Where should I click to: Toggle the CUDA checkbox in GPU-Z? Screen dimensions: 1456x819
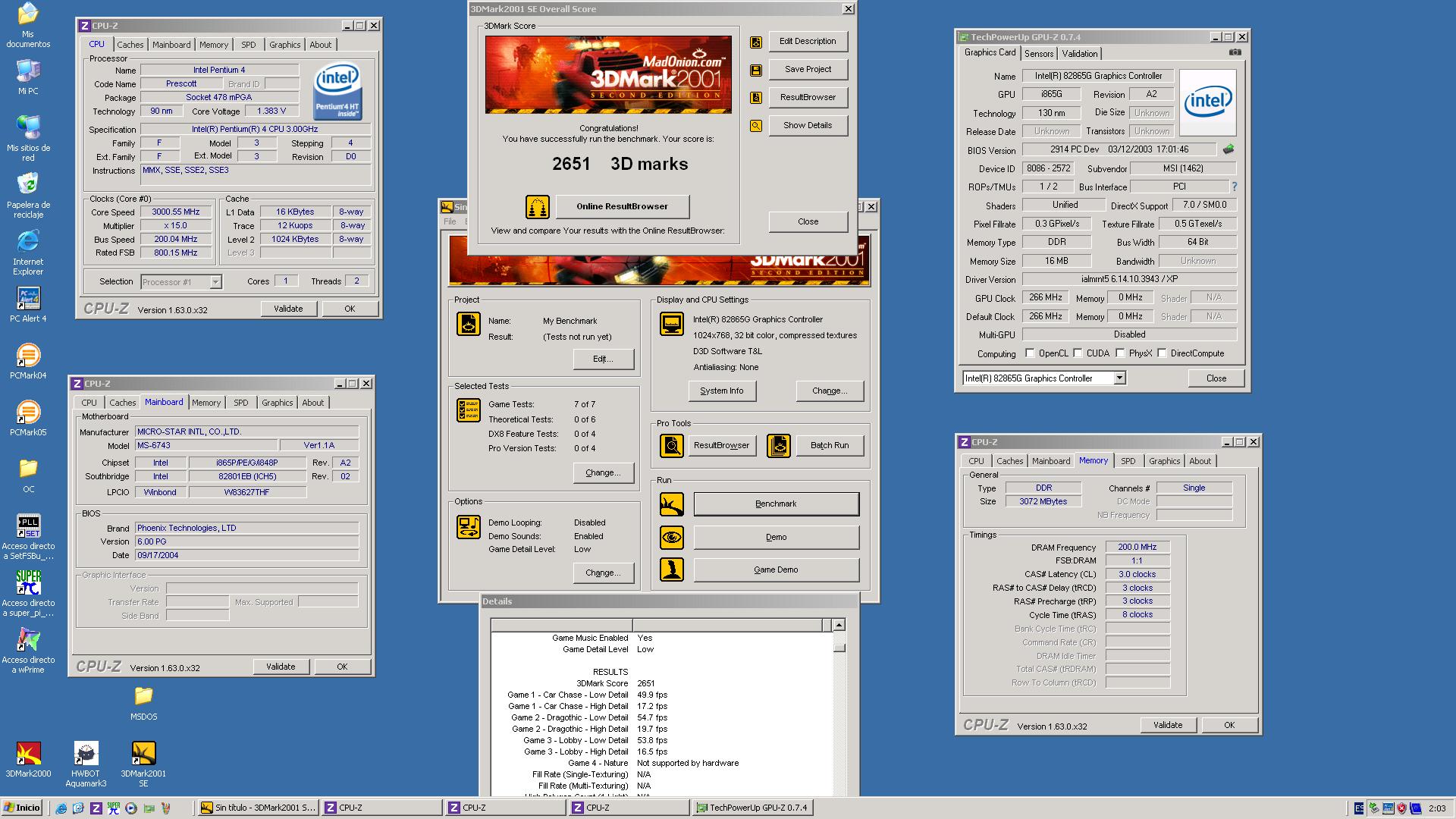(x=1078, y=353)
